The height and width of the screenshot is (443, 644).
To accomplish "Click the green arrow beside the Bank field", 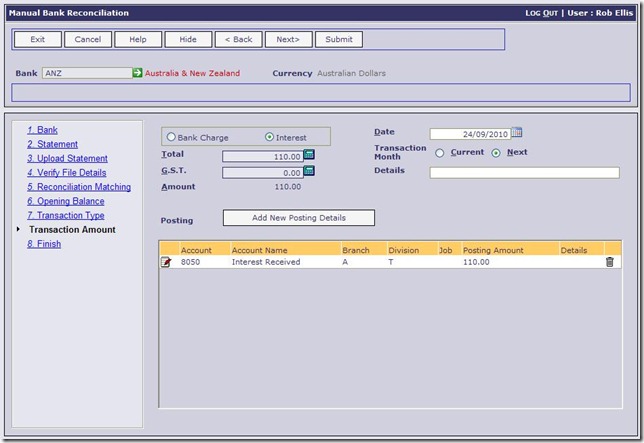I will pos(138,73).
